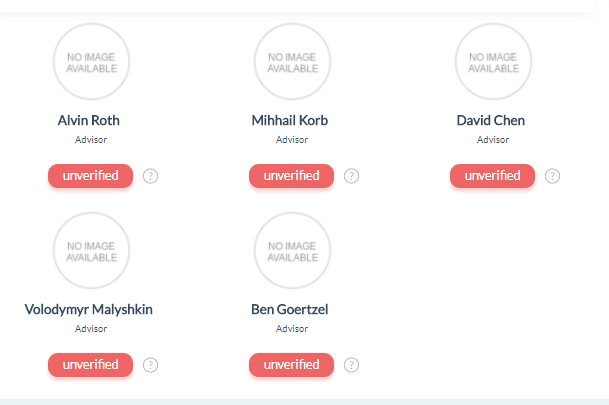Image resolution: width=609 pixels, height=405 pixels.
Task: Select the Alvin Roth name link
Action: [x=89, y=121]
